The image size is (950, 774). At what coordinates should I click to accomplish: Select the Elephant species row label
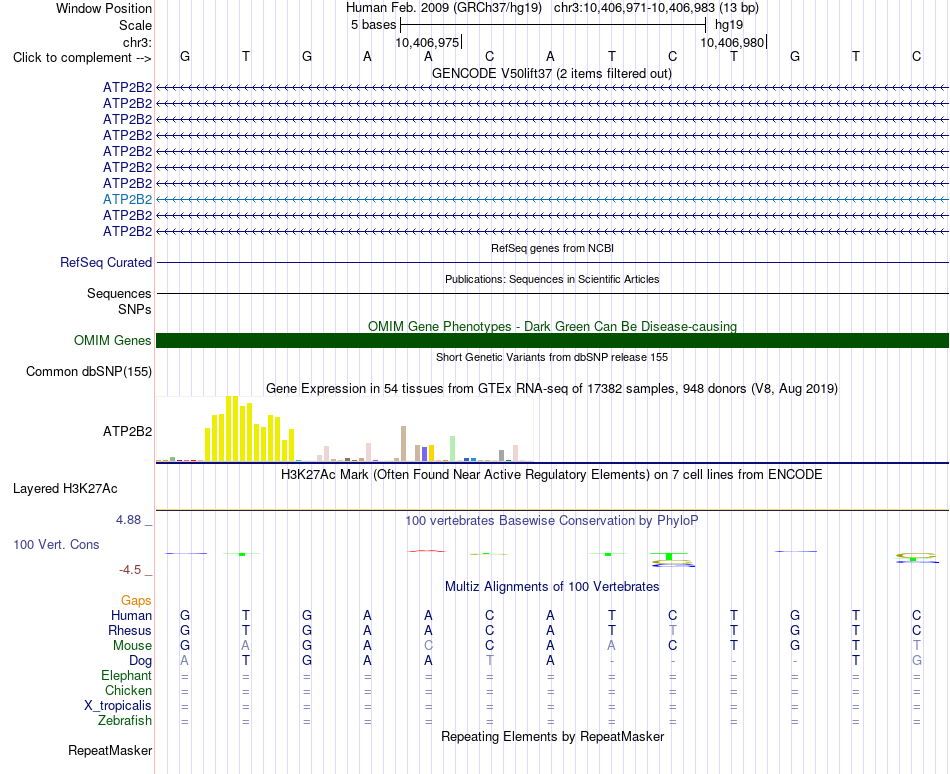point(127,675)
